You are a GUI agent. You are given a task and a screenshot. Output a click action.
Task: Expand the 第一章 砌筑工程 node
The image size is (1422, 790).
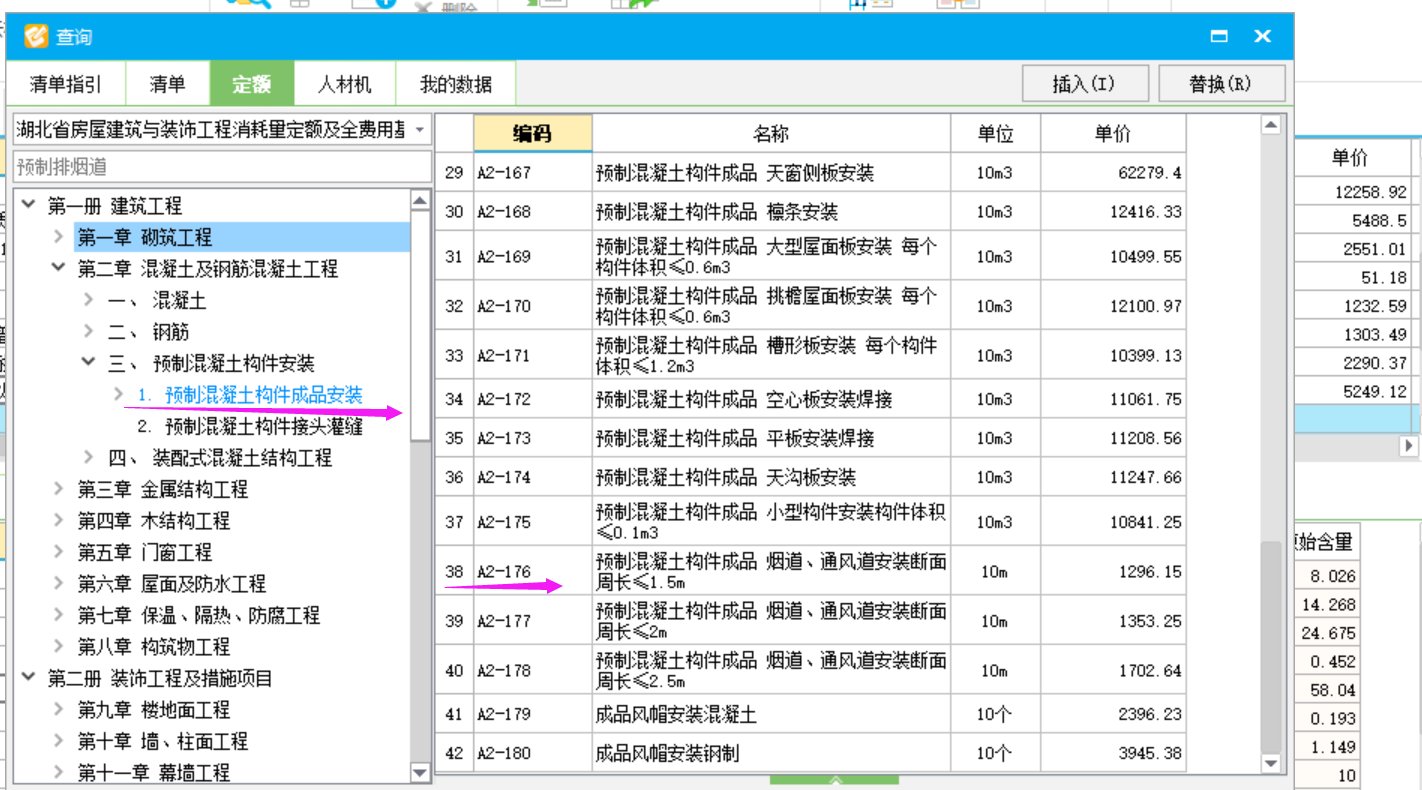click(58, 238)
